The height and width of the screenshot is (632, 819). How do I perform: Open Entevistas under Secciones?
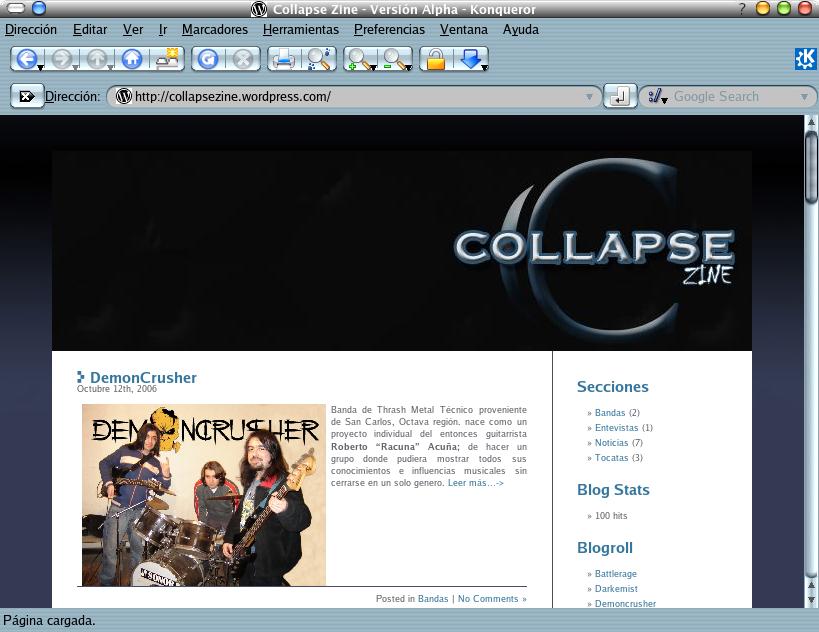coord(616,428)
